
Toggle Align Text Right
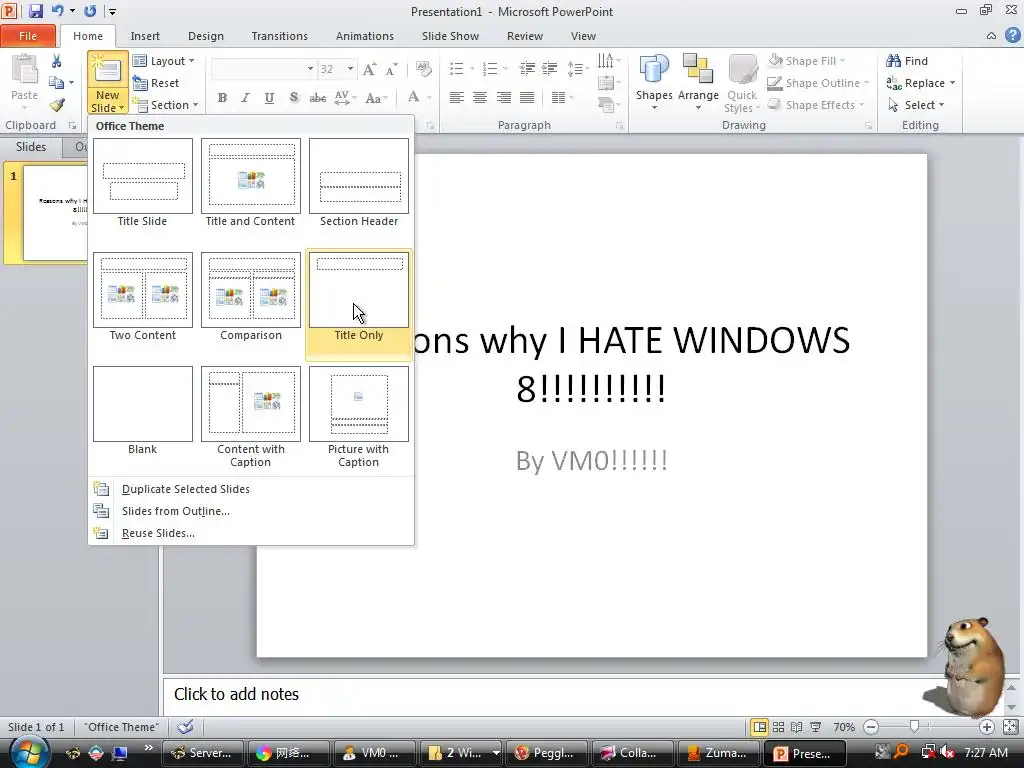[504, 98]
